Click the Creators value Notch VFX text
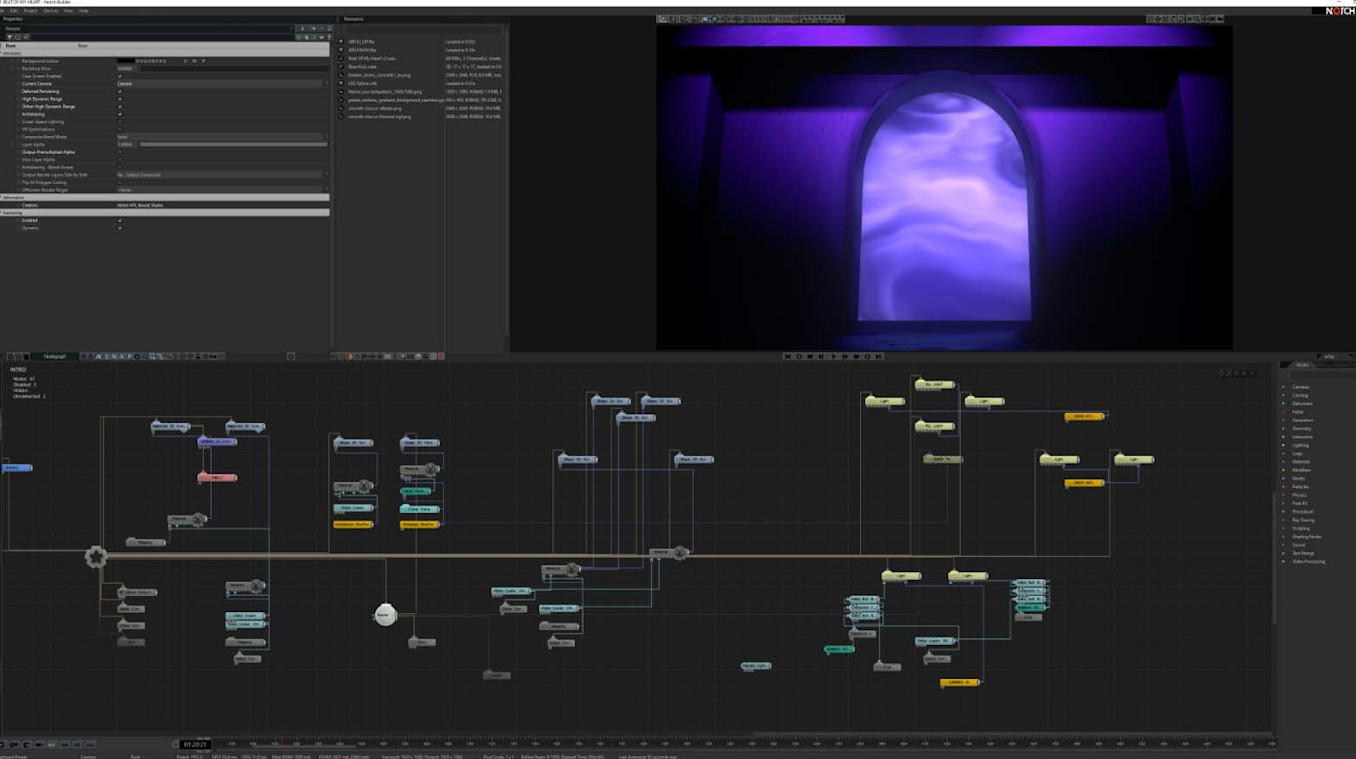This screenshot has width=1356, height=759. [140, 205]
